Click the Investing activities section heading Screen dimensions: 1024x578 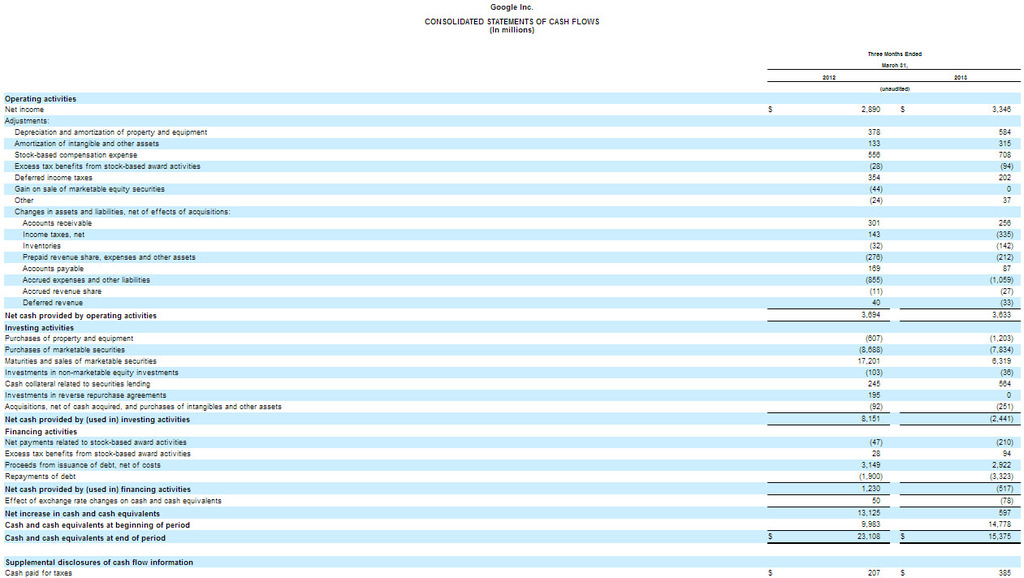coord(39,328)
